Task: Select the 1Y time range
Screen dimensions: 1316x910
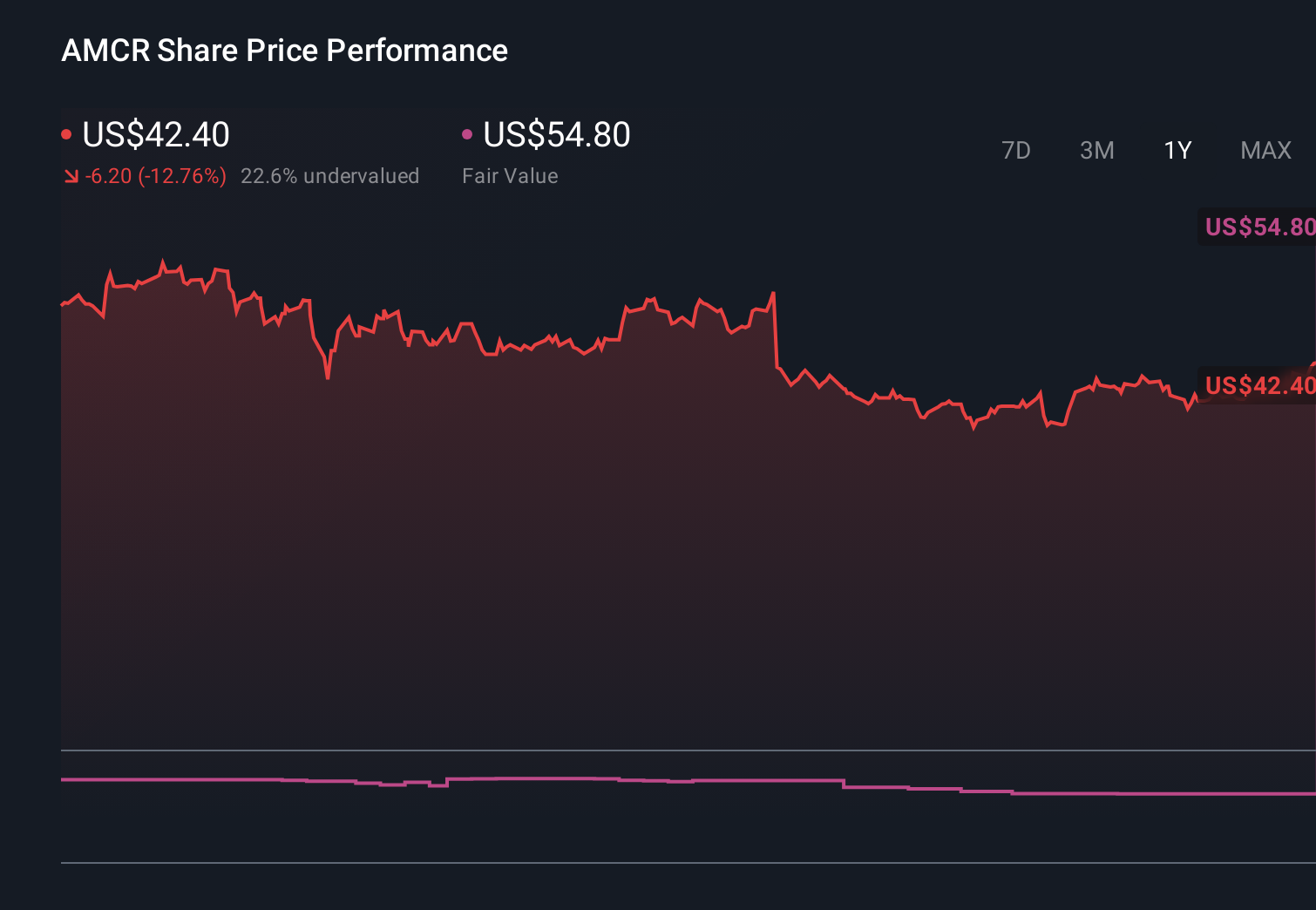Action: (1177, 150)
